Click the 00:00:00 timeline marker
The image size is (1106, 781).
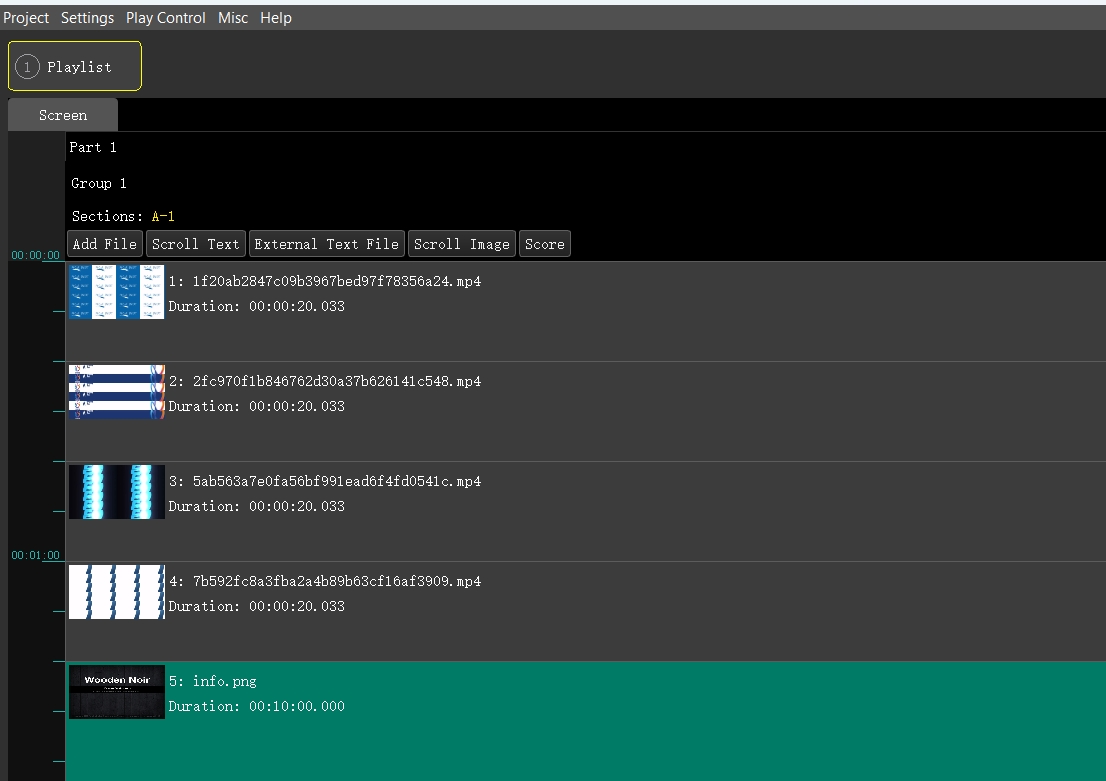tap(35, 255)
